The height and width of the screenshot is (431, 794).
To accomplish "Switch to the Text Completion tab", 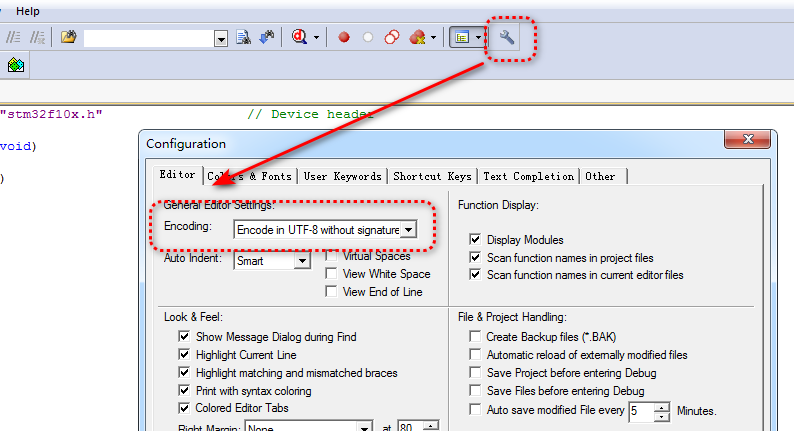I will tap(529, 176).
